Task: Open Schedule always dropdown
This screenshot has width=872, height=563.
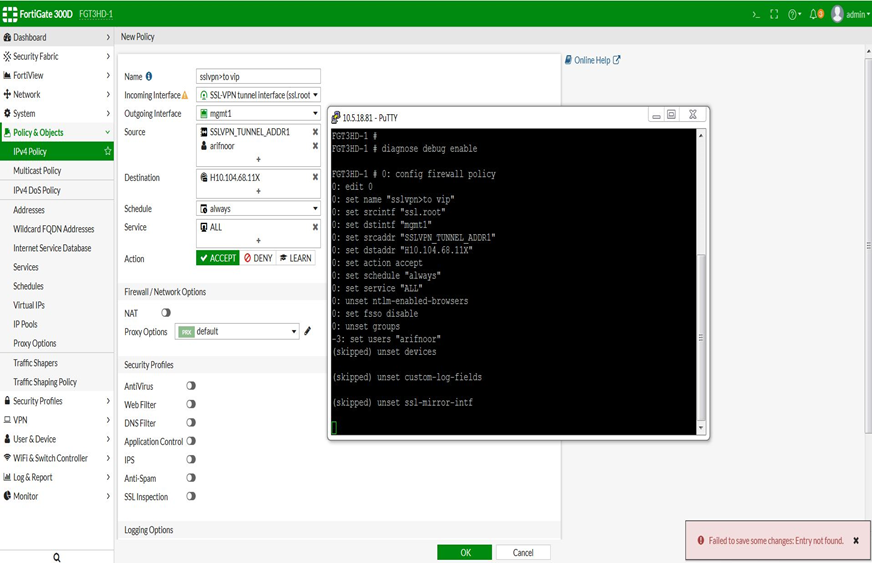Action: (259, 209)
